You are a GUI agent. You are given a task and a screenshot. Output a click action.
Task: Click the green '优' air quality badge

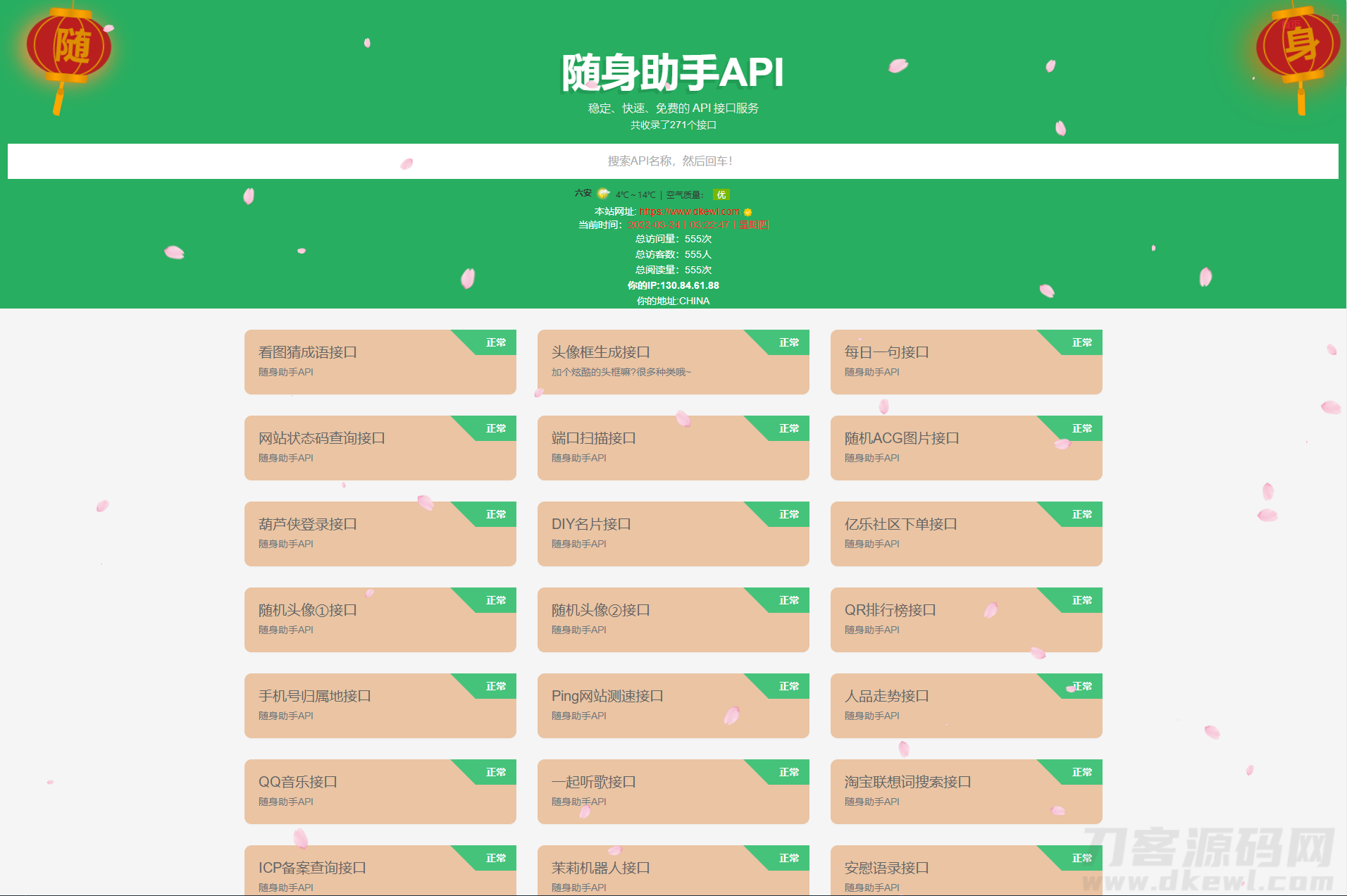point(720,195)
